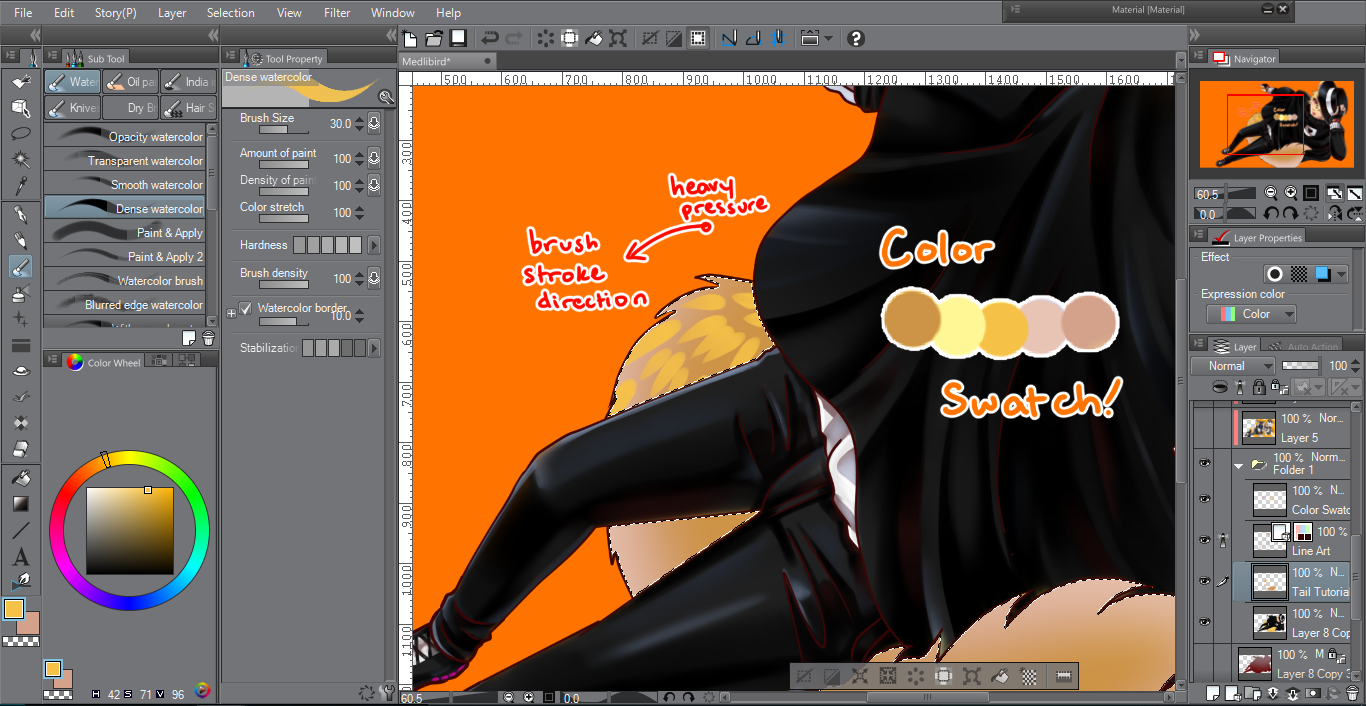Click the Undo arrow in command bar

point(489,39)
